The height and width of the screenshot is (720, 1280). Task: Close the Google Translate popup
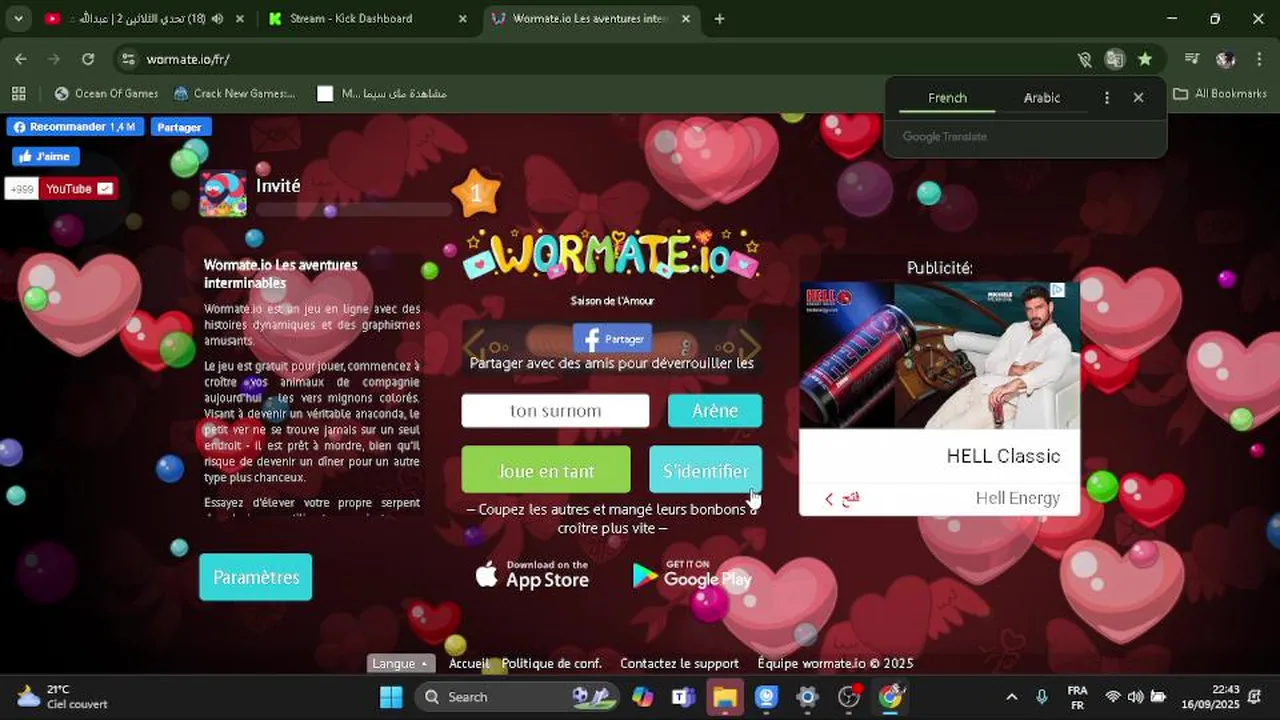[x=1138, y=97]
